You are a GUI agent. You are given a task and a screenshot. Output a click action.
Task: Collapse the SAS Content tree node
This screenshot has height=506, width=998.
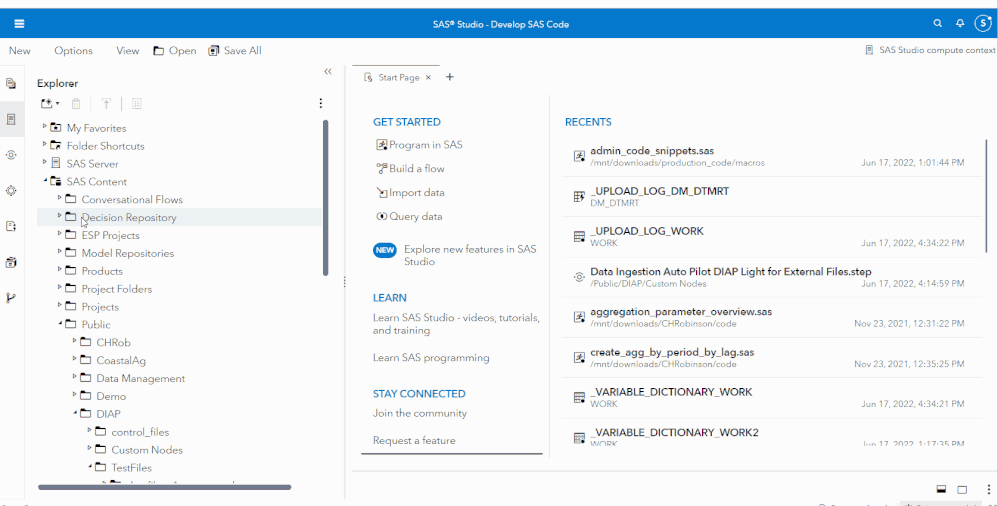click(x=44, y=181)
